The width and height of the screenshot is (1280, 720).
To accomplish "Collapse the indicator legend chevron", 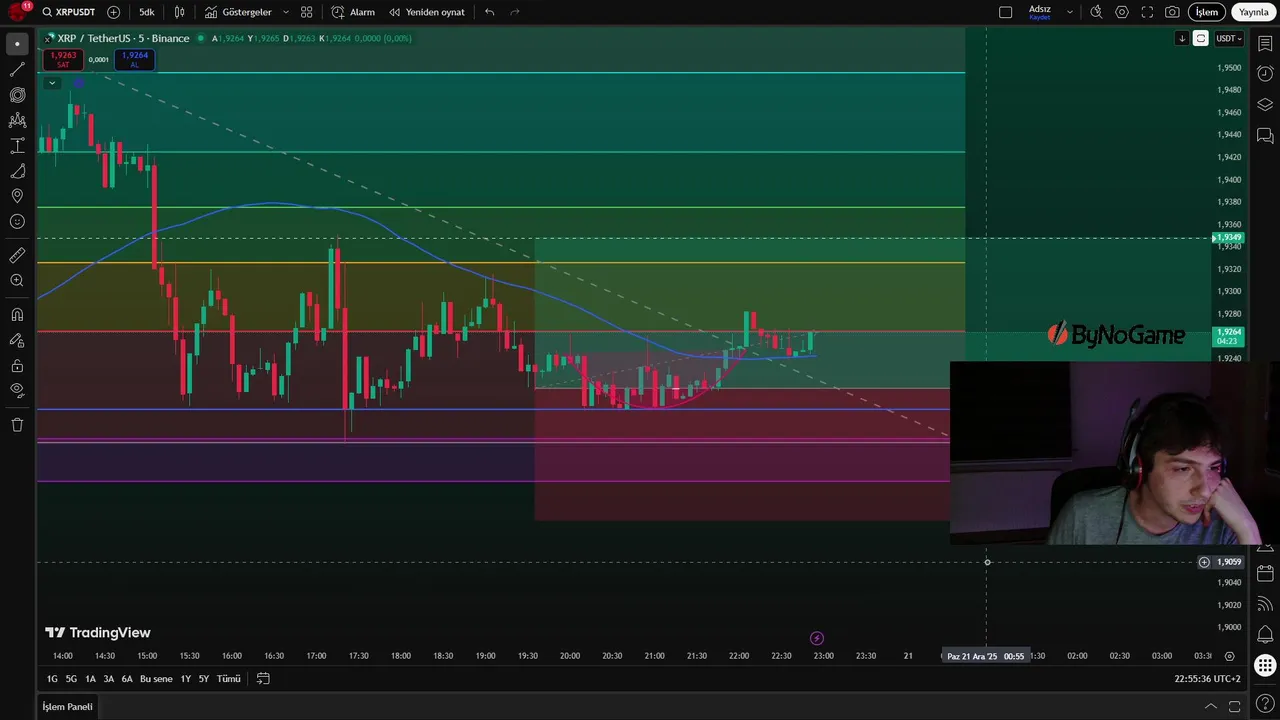I will click(x=52, y=83).
